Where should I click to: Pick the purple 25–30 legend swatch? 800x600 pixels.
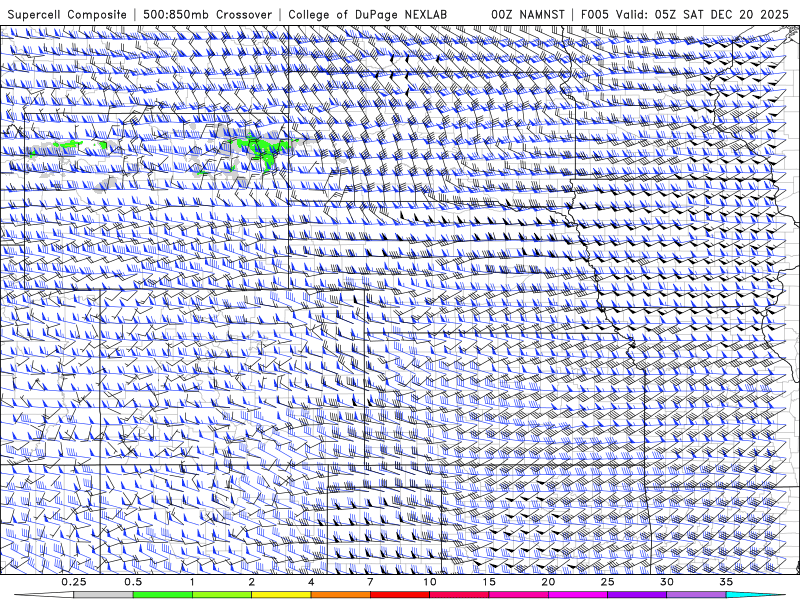637,595
